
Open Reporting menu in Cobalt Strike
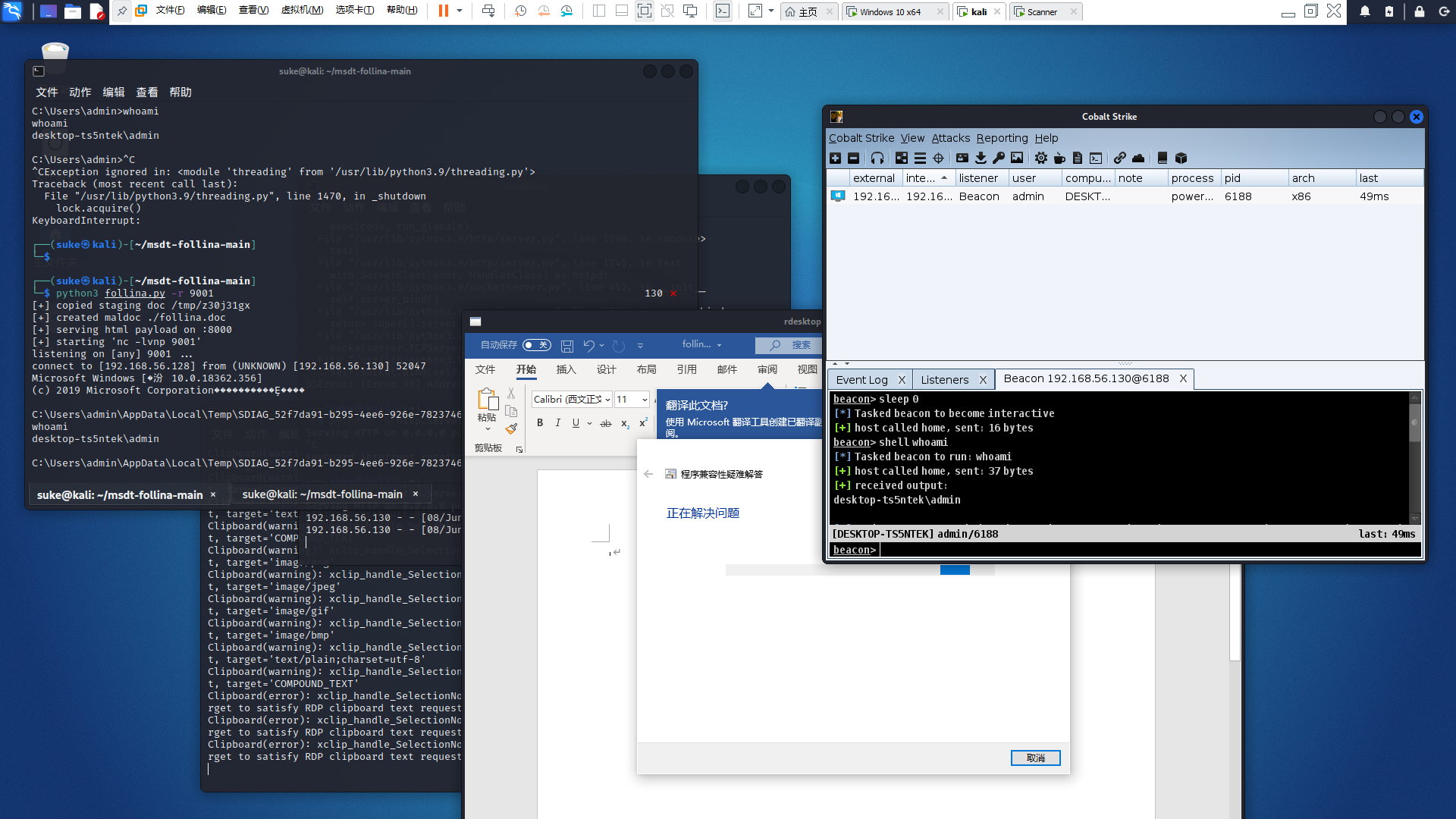tap(1002, 138)
